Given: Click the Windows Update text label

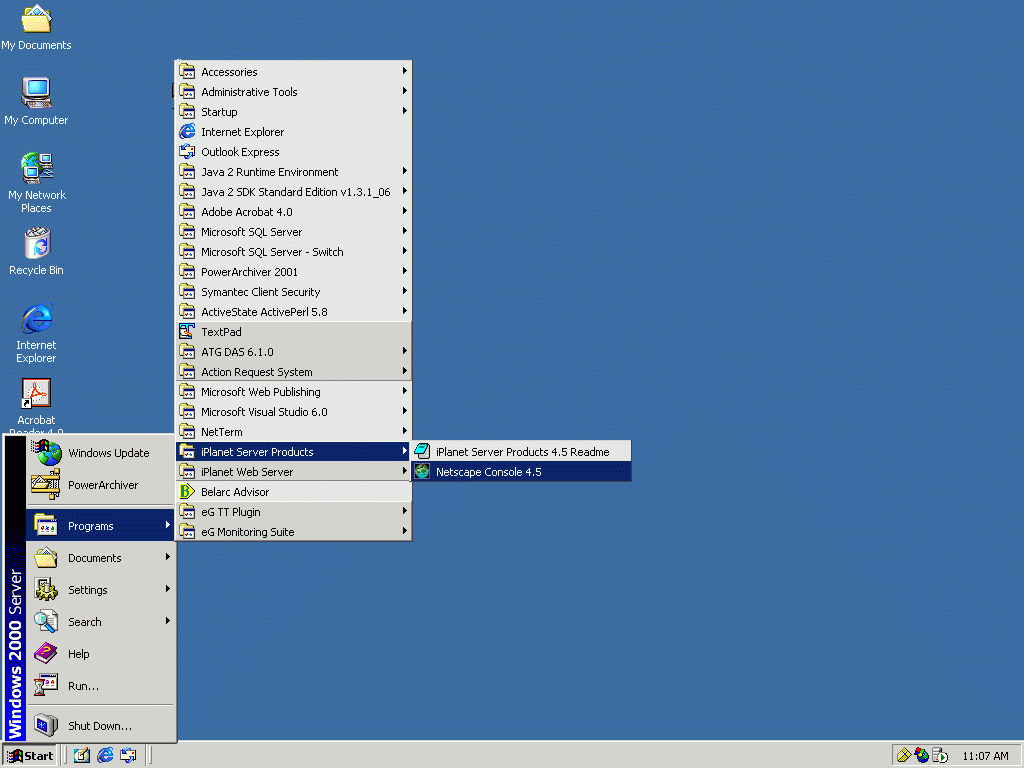Looking at the screenshot, I should point(108,453).
